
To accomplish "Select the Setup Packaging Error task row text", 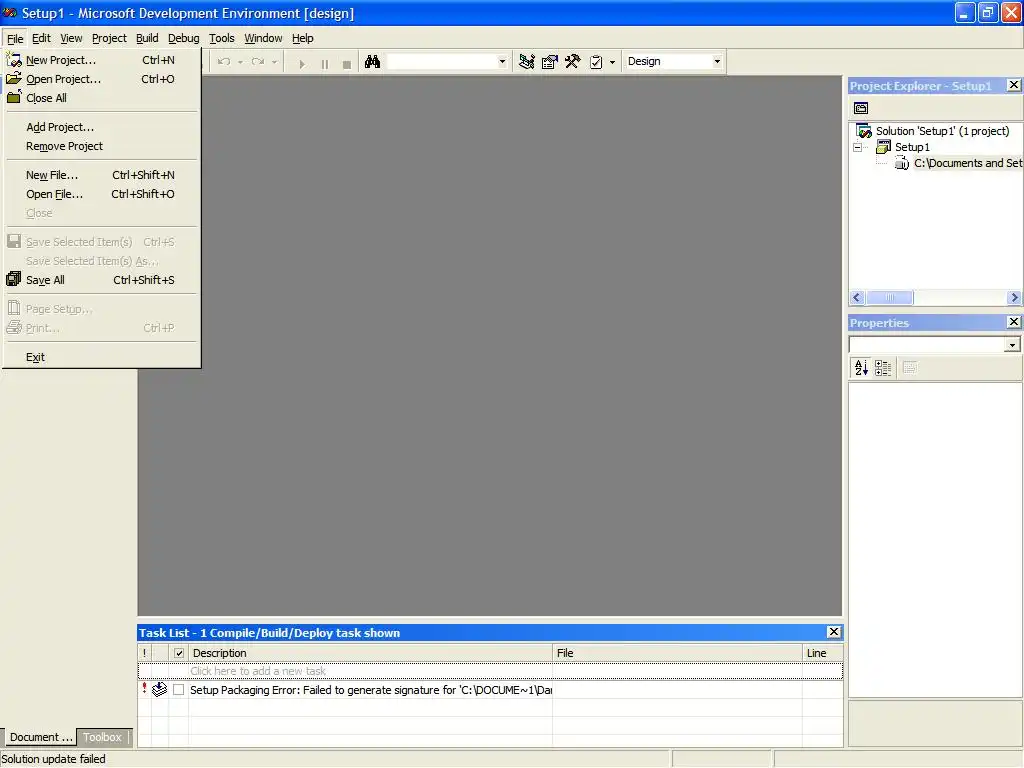I will (x=370, y=690).
